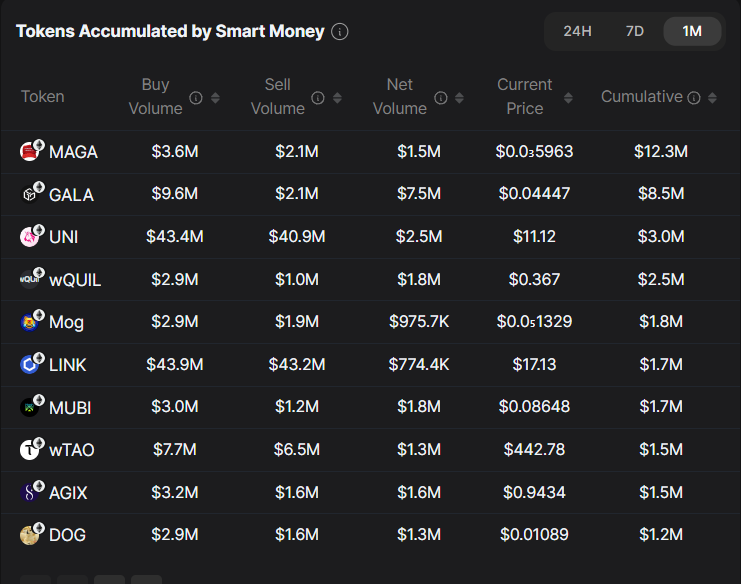Viewport: 741px width, 584px height.
Task: Click UNI price $11.12
Action: pyautogui.click(x=534, y=236)
